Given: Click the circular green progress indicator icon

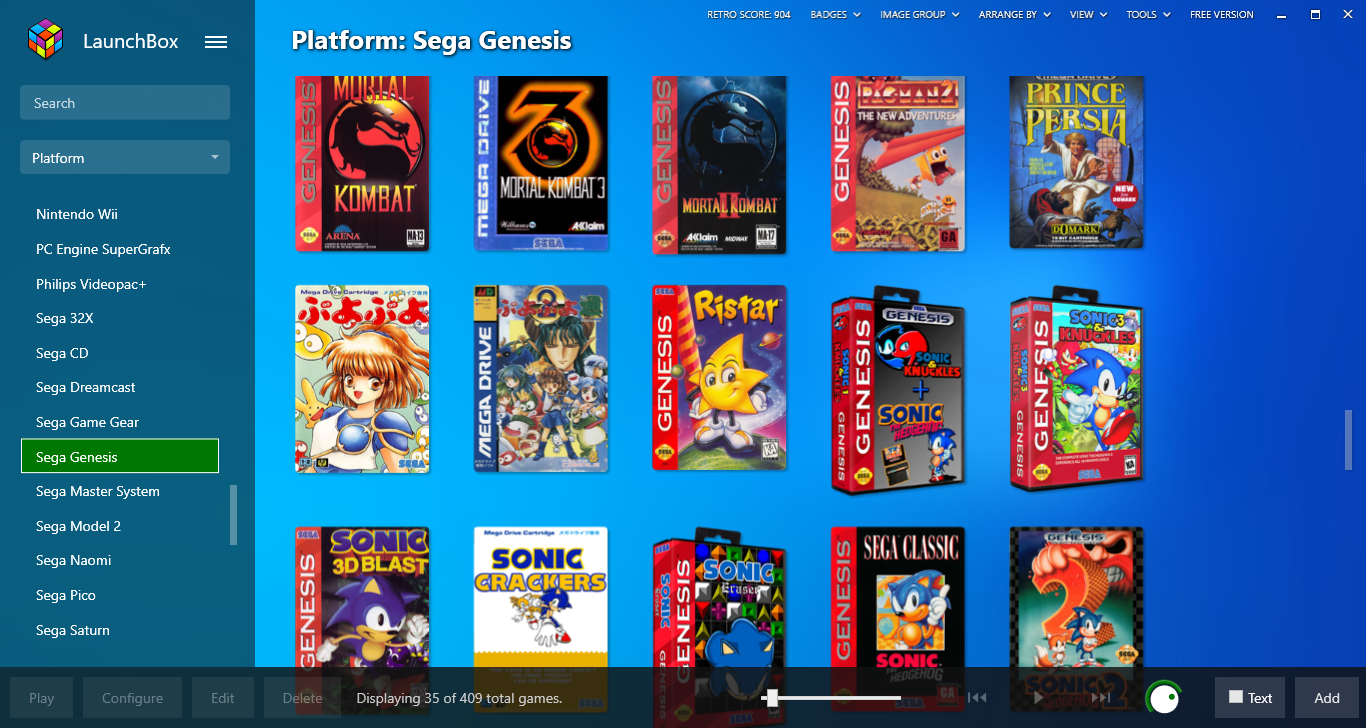Looking at the screenshot, I should (x=1163, y=698).
